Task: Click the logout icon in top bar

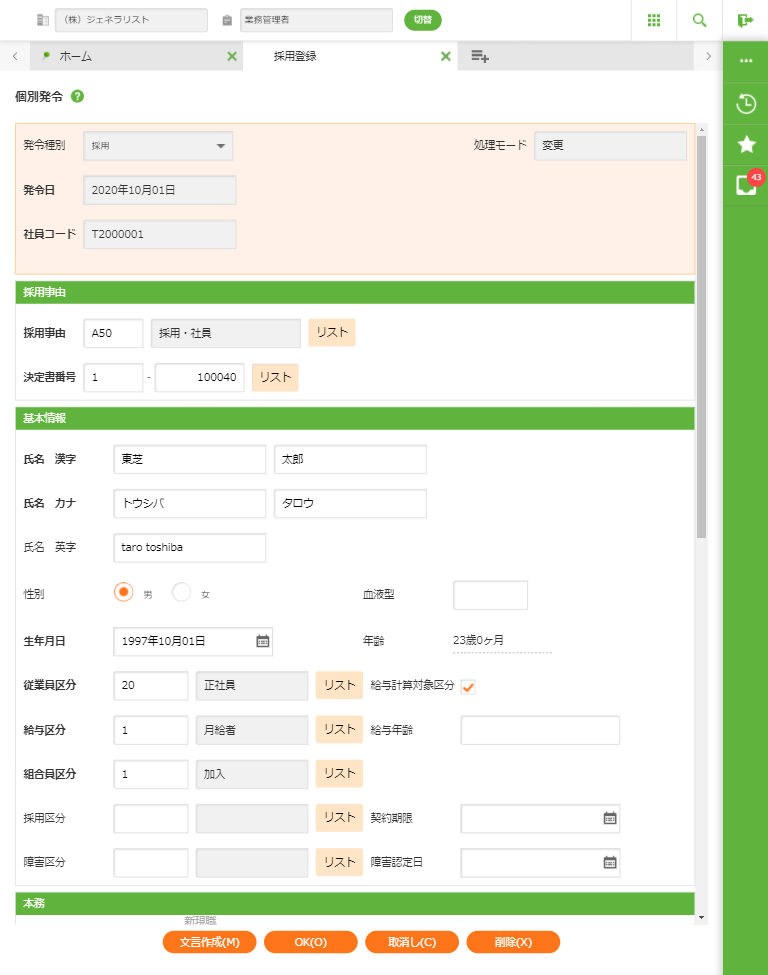Action: (745, 20)
